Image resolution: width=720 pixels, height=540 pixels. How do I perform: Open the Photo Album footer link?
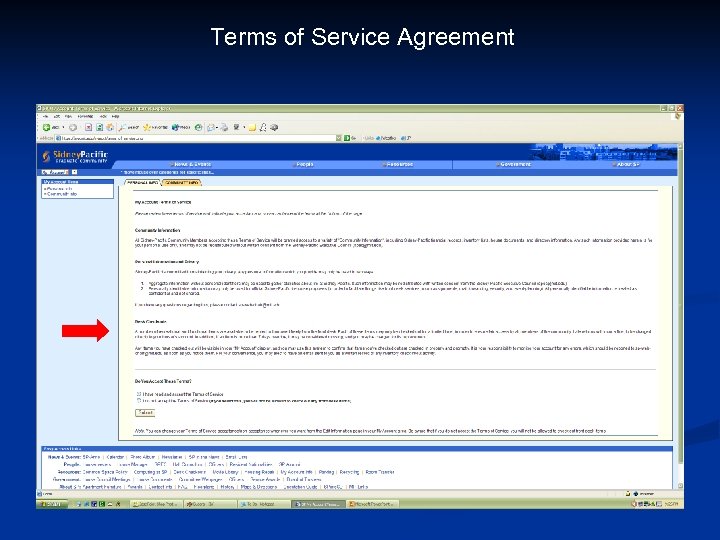pos(143,457)
